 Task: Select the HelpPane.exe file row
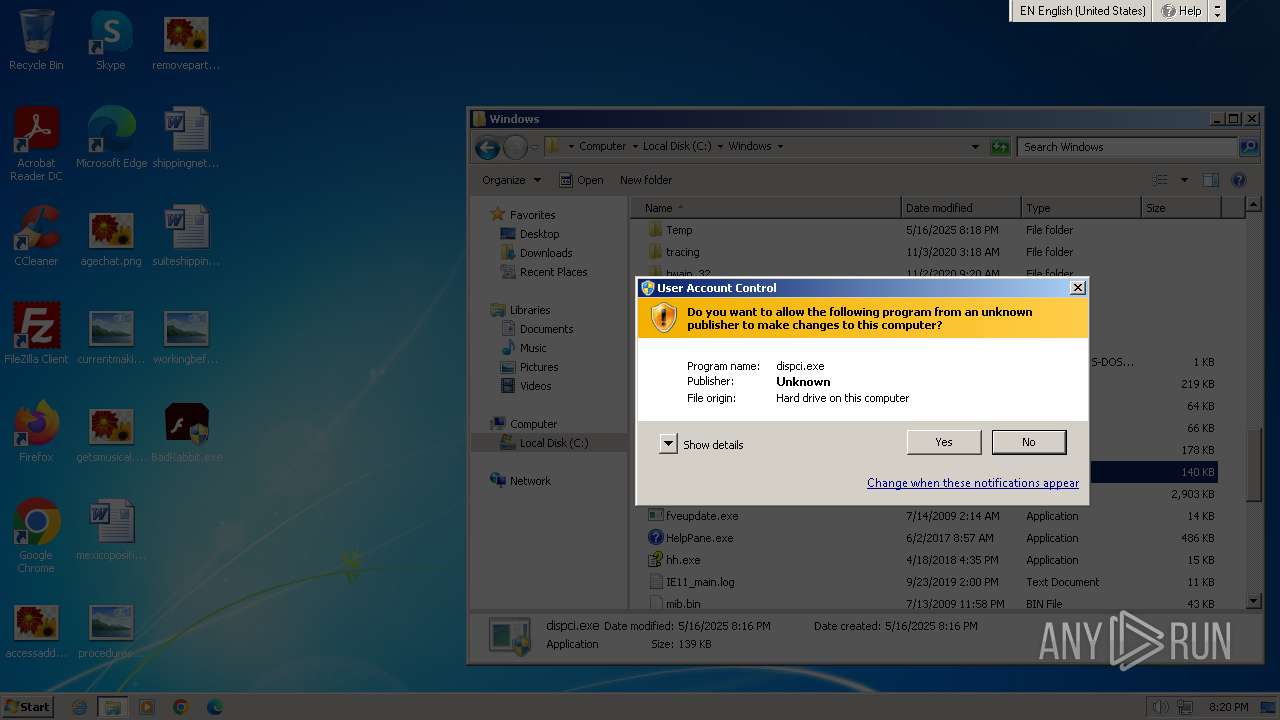tap(931, 538)
